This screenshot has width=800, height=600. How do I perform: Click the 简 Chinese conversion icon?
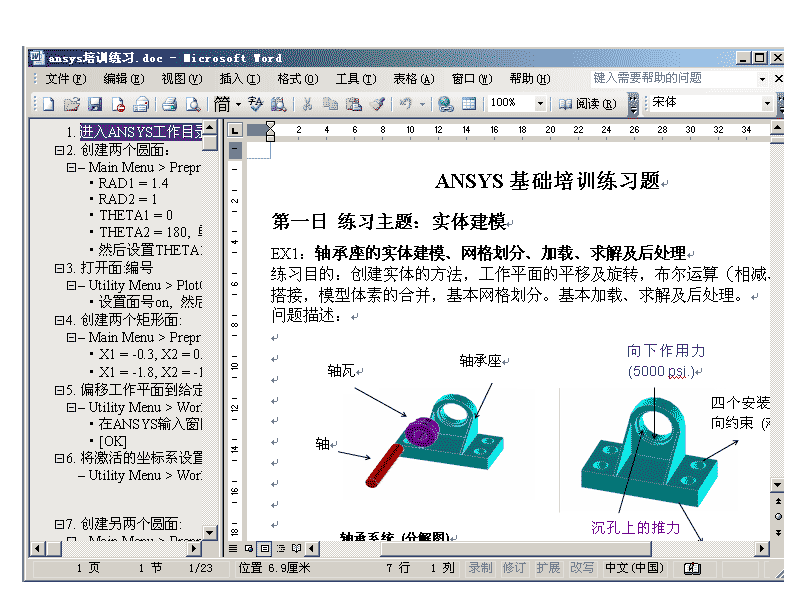pos(222,104)
